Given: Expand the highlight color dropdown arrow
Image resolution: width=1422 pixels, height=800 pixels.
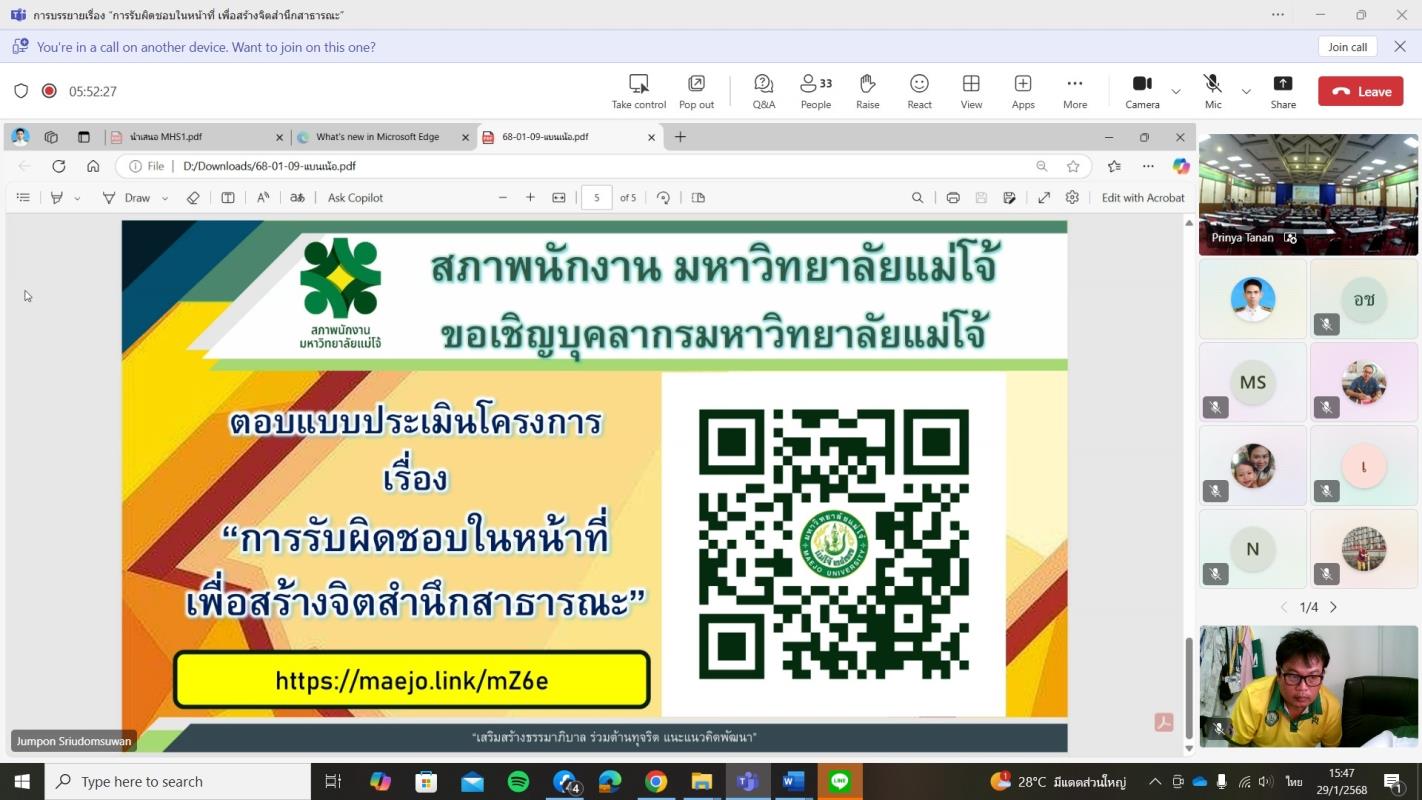Looking at the screenshot, I should [77, 198].
